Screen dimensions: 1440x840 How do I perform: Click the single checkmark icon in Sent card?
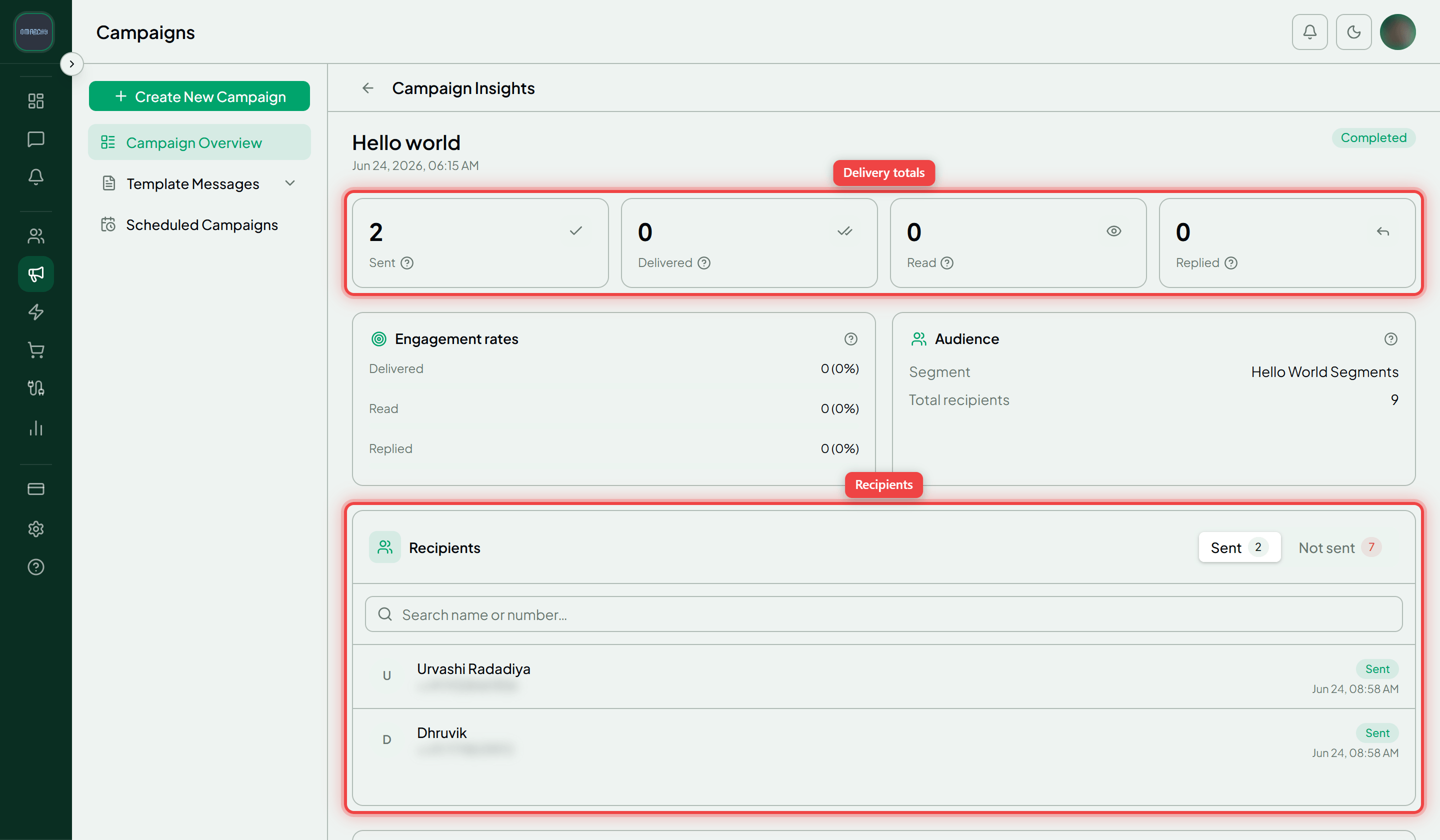576,231
